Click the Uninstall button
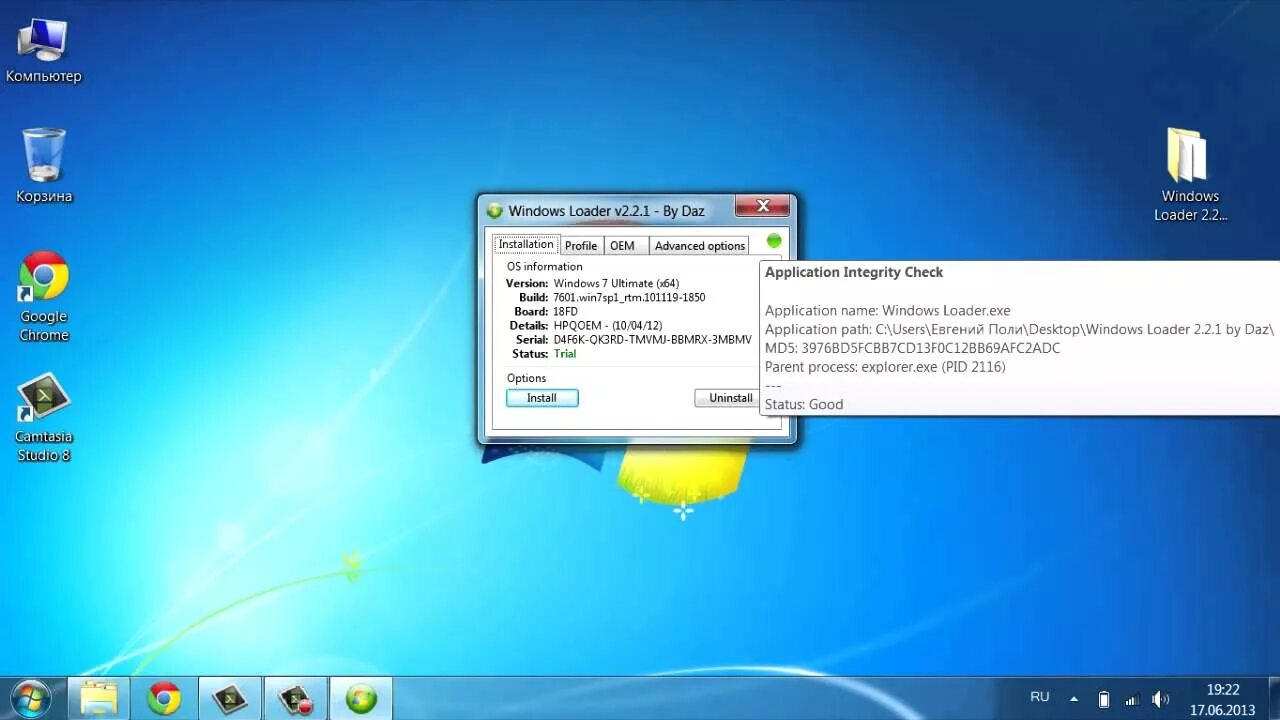 (x=727, y=398)
